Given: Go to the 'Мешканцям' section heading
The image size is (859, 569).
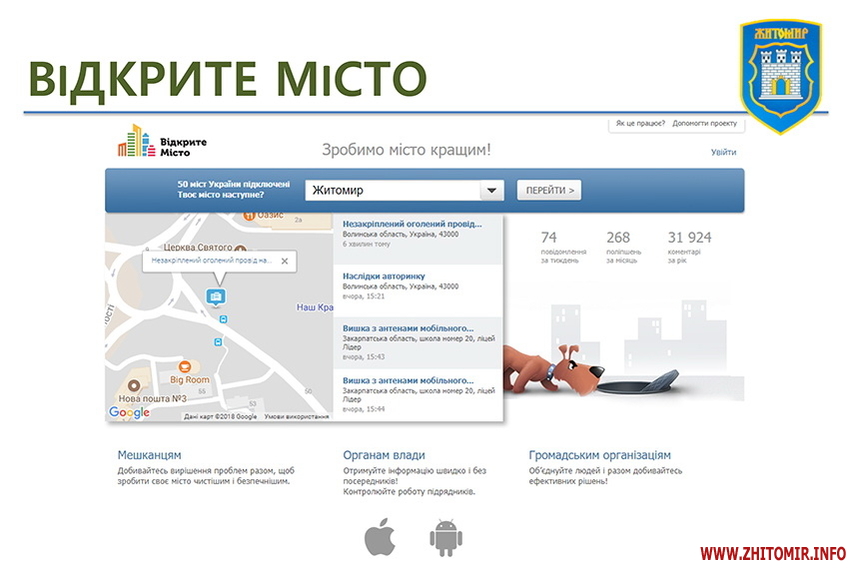Looking at the screenshot, I should coord(149,455).
